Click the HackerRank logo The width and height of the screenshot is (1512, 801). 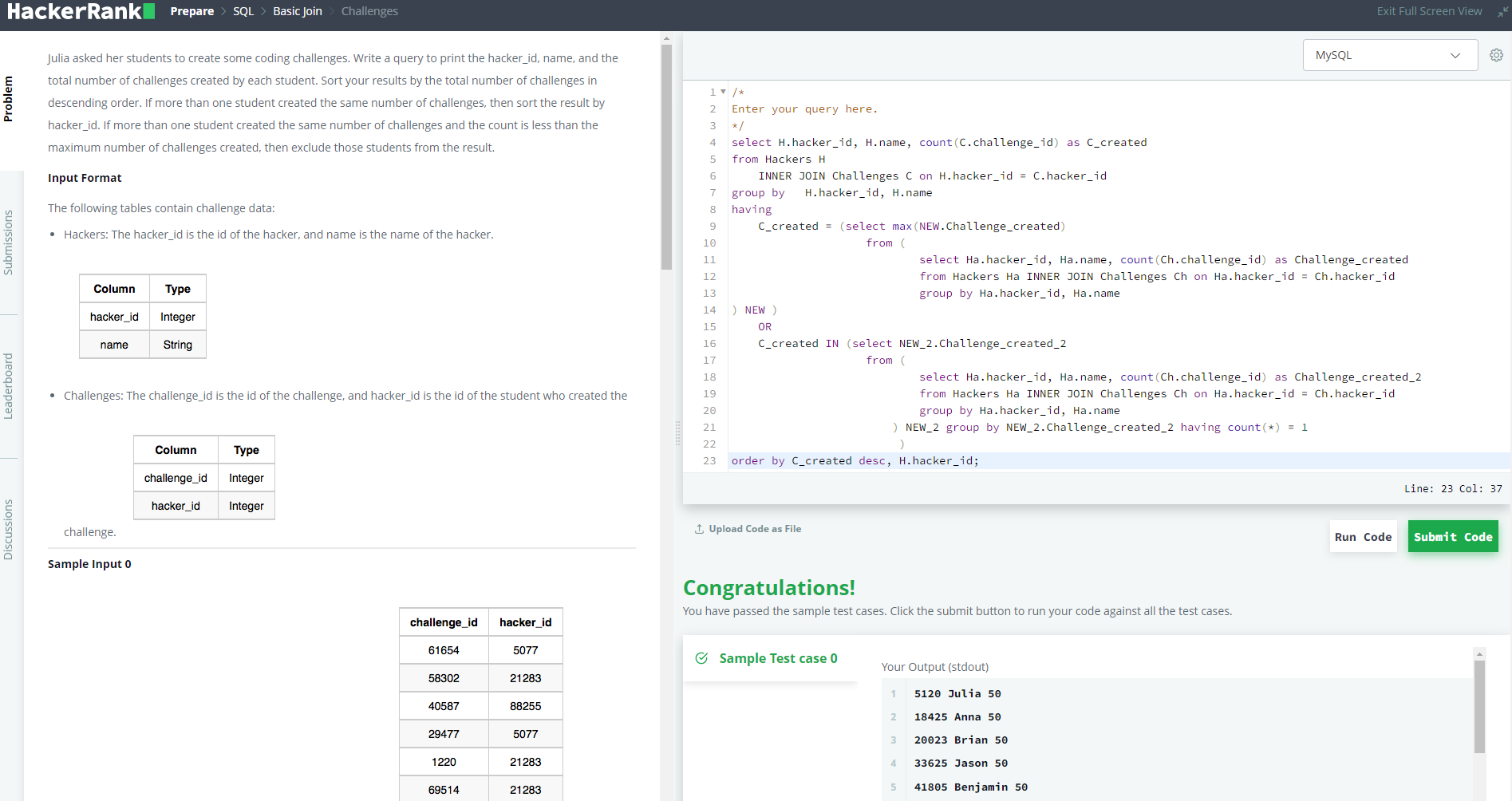(x=81, y=11)
